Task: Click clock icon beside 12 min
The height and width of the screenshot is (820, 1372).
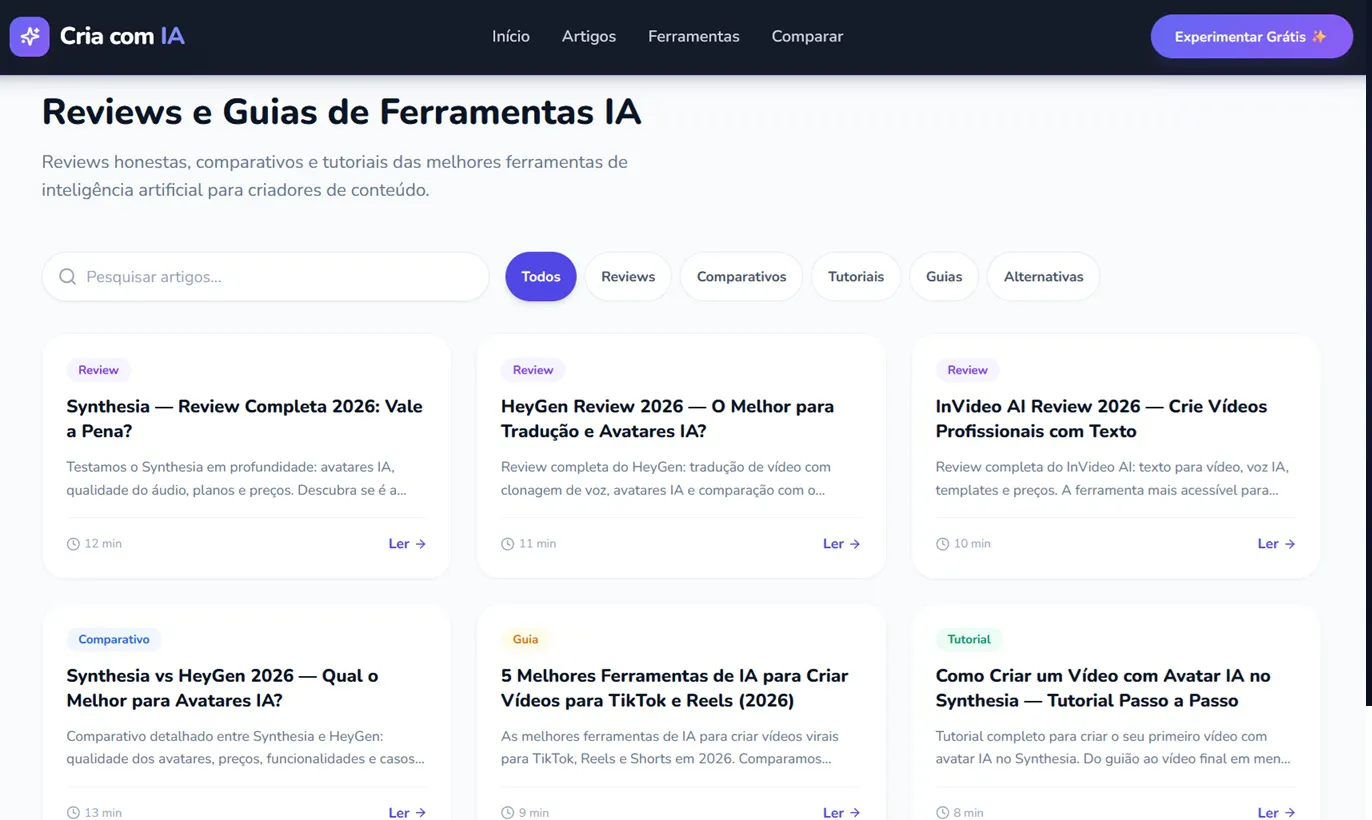Action: (73, 544)
